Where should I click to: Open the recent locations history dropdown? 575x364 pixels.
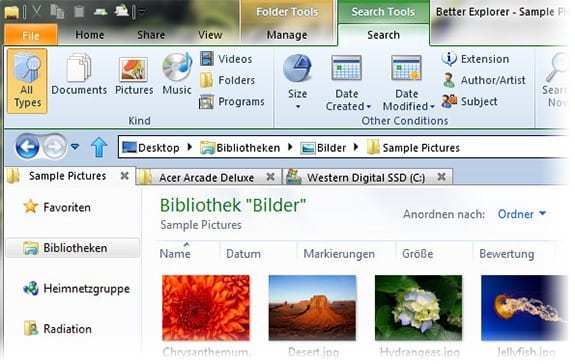(x=75, y=147)
